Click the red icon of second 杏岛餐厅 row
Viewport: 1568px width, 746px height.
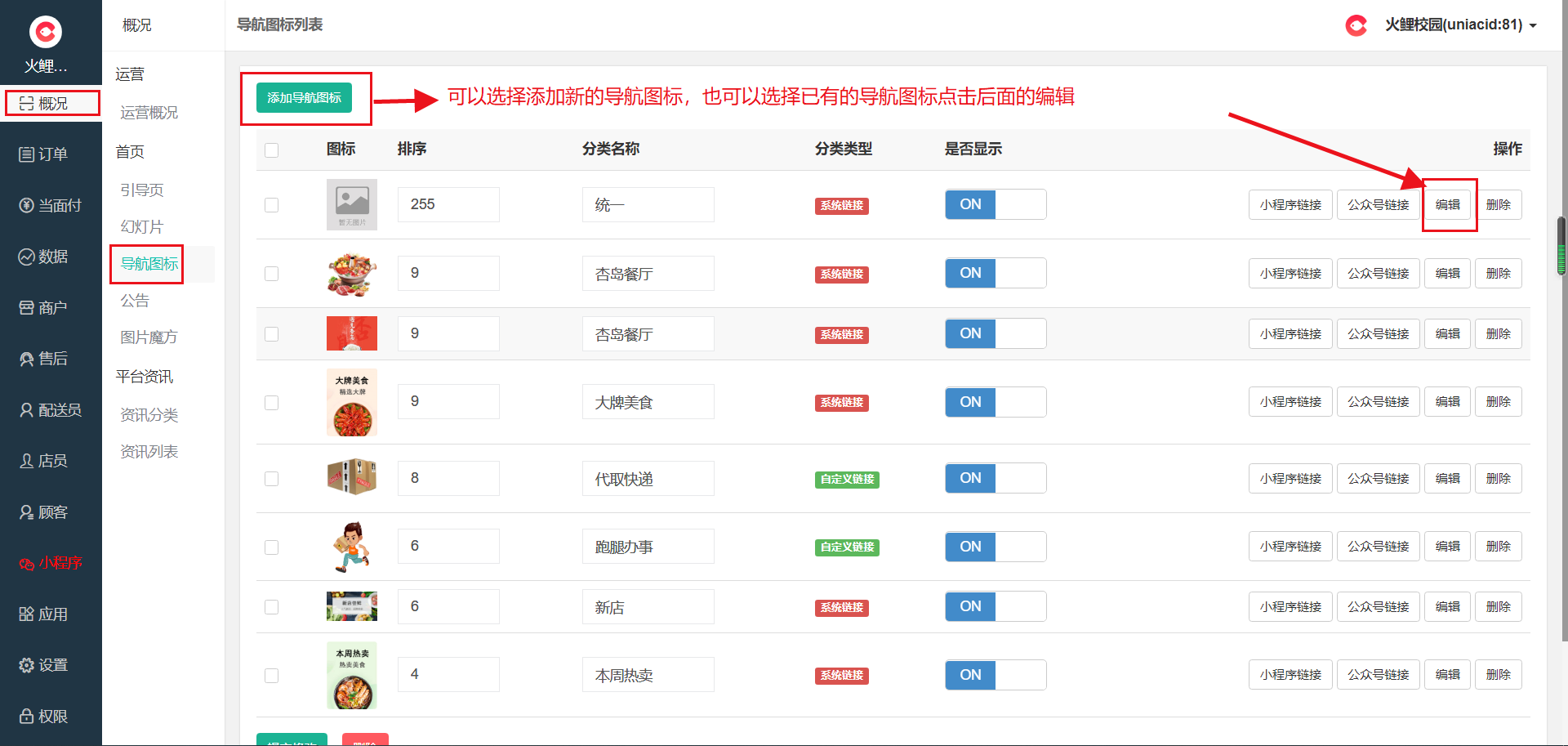click(352, 333)
